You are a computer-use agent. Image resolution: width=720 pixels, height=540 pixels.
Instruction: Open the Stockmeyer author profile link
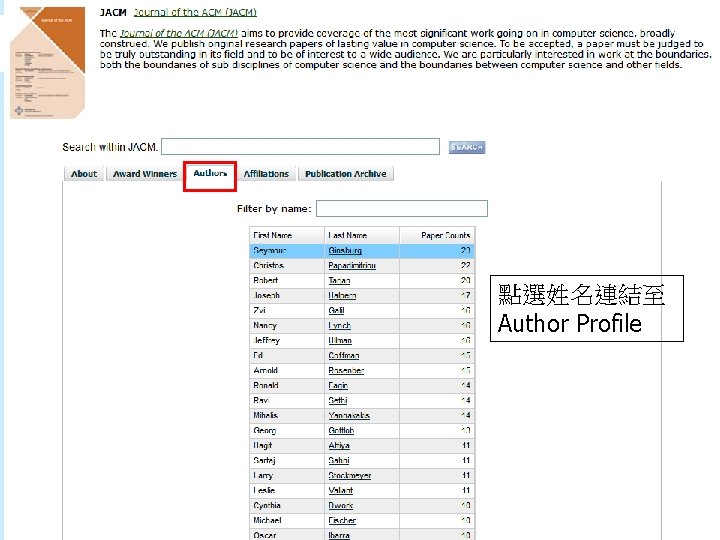pyautogui.click(x=349, y=476)
